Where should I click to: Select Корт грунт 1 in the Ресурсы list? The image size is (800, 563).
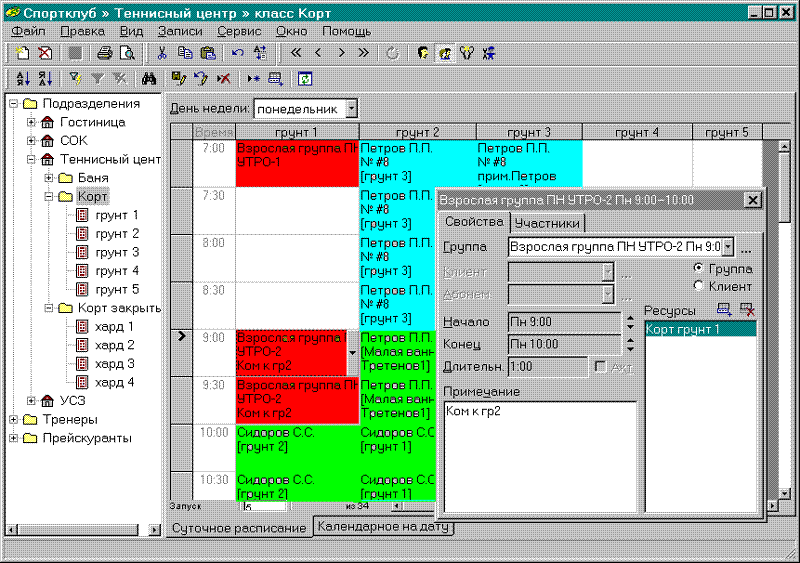700,329
